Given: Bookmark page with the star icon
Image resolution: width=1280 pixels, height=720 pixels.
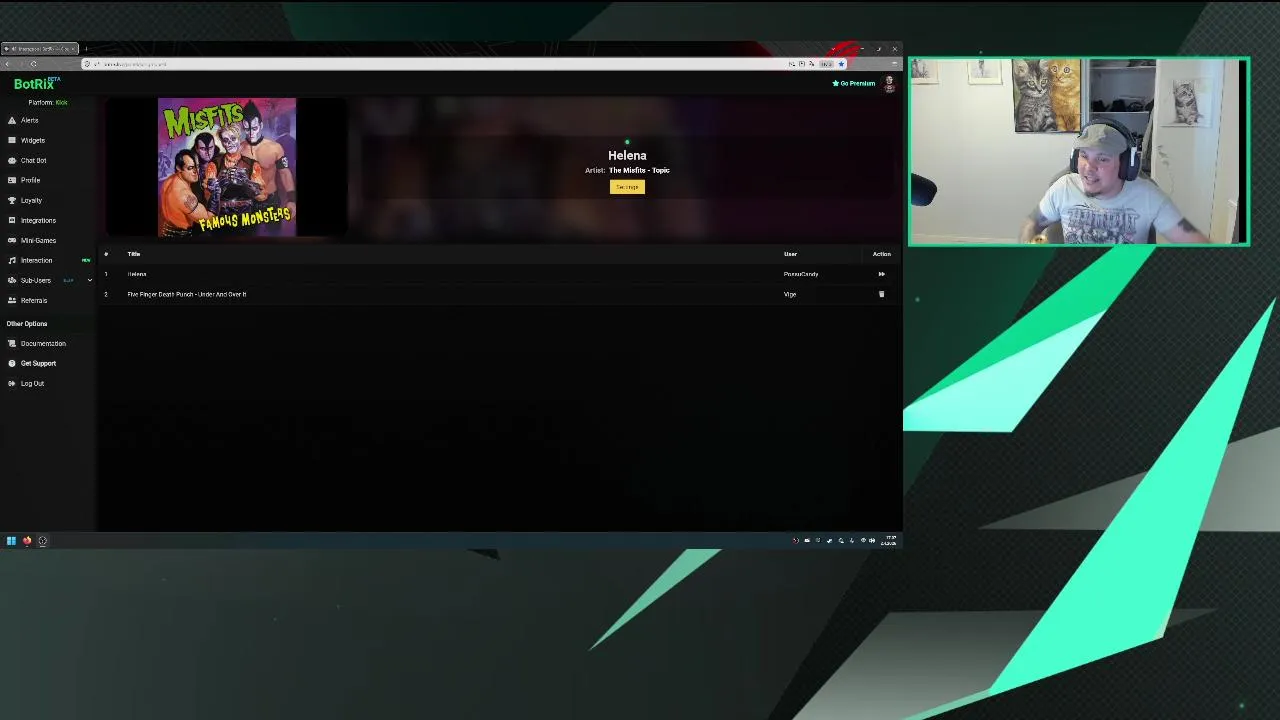Looking at the screenshot, I should [x=841, y=64].
